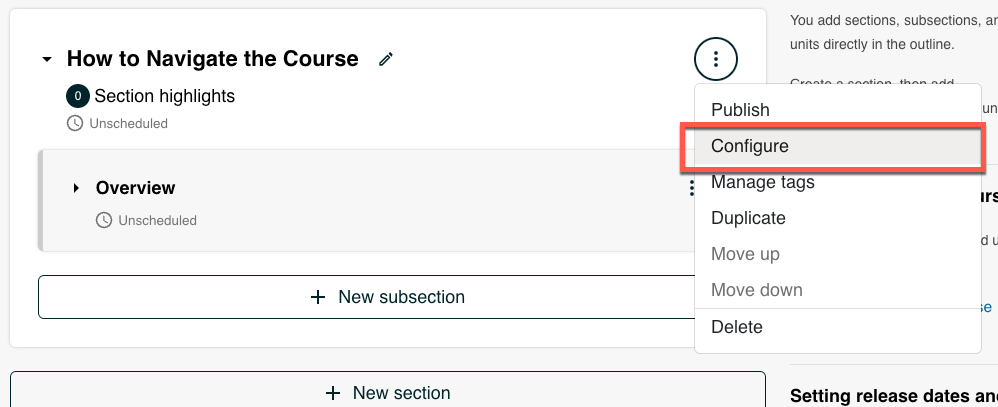Collapse the How to Navigate the Course section
Screen dimensions: 998x407
point(47,60)
